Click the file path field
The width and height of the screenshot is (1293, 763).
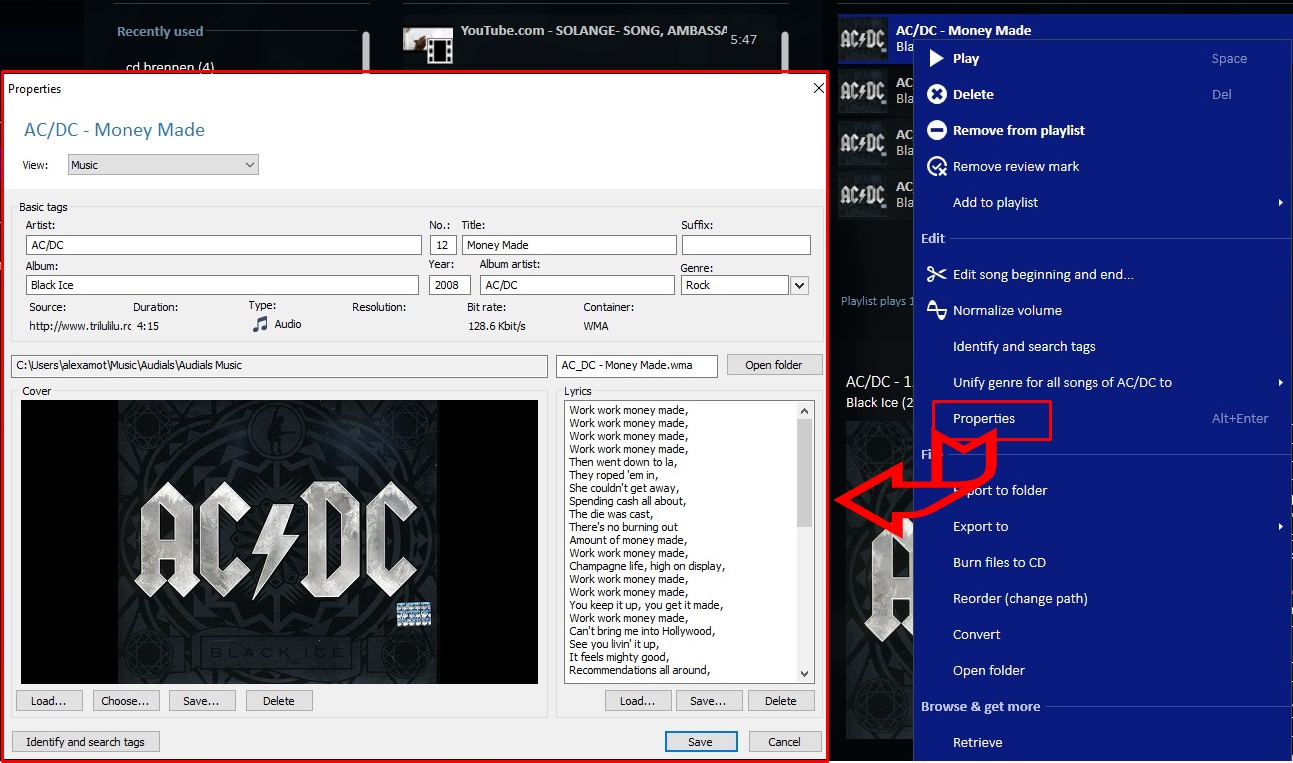point(279,366)
